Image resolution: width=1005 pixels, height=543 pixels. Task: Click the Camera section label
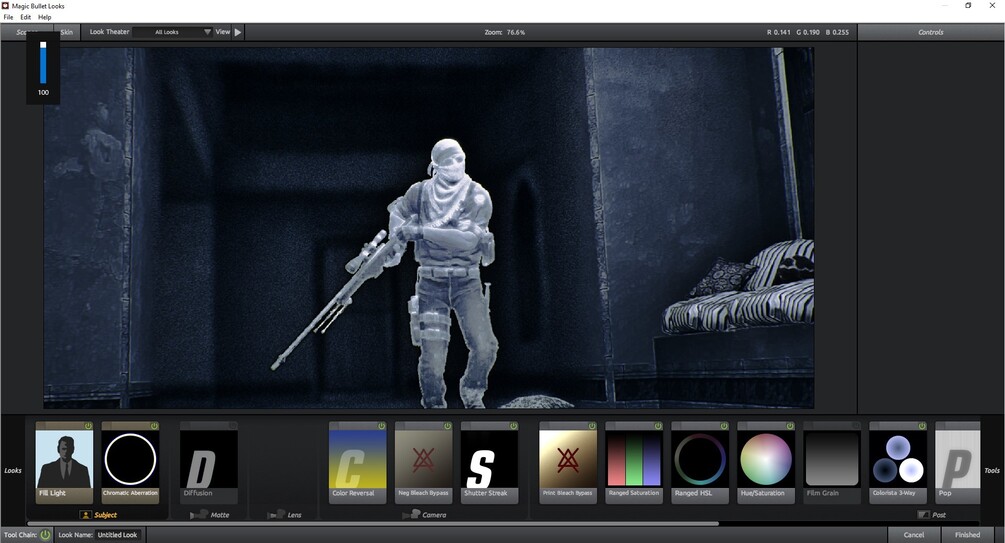coord(434,515)
